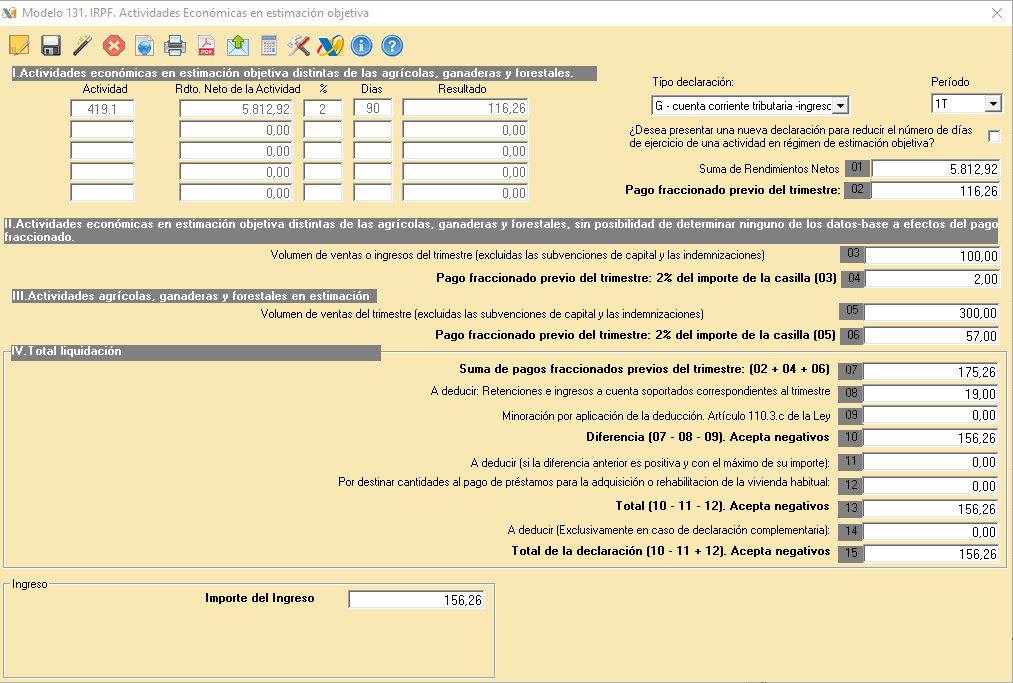The width and height of the screenshot is (1013, 683).
Task: Click casilla 15 Total de la declaración field
Action: point(931,554)
